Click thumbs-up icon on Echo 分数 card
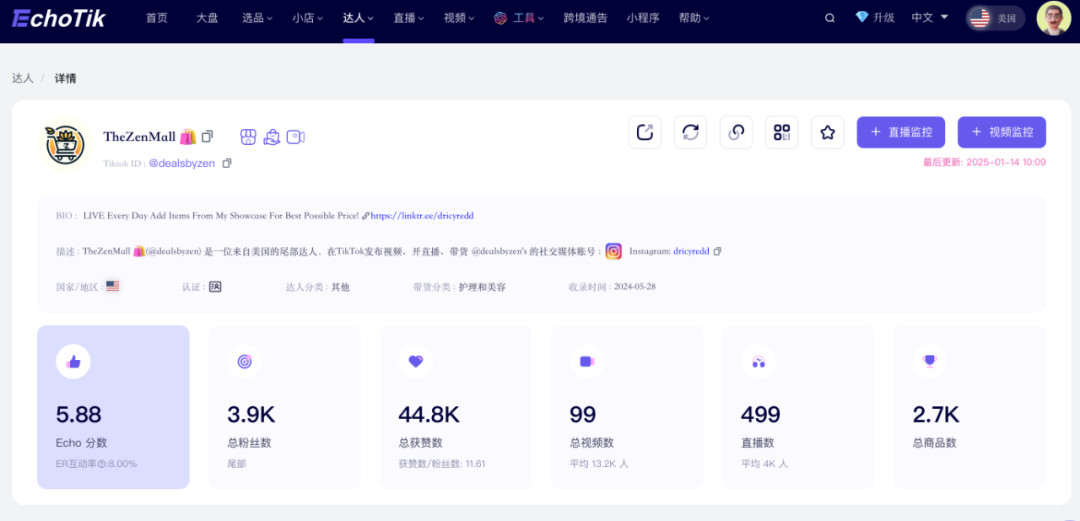Image resolution: width=1080 pixels, height=521 pixels. 73,361
